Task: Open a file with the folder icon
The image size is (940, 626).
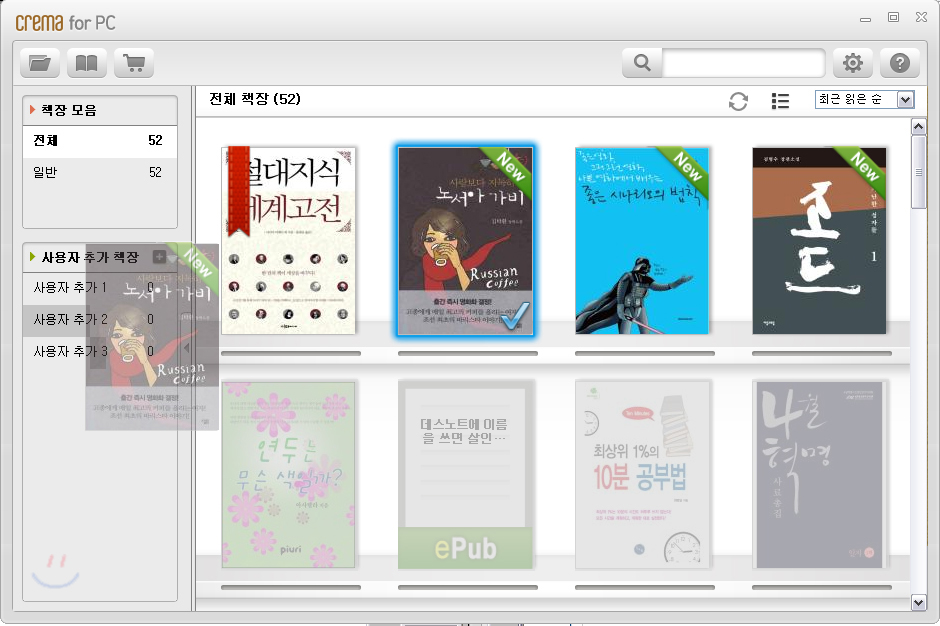Action: [40, 63]
